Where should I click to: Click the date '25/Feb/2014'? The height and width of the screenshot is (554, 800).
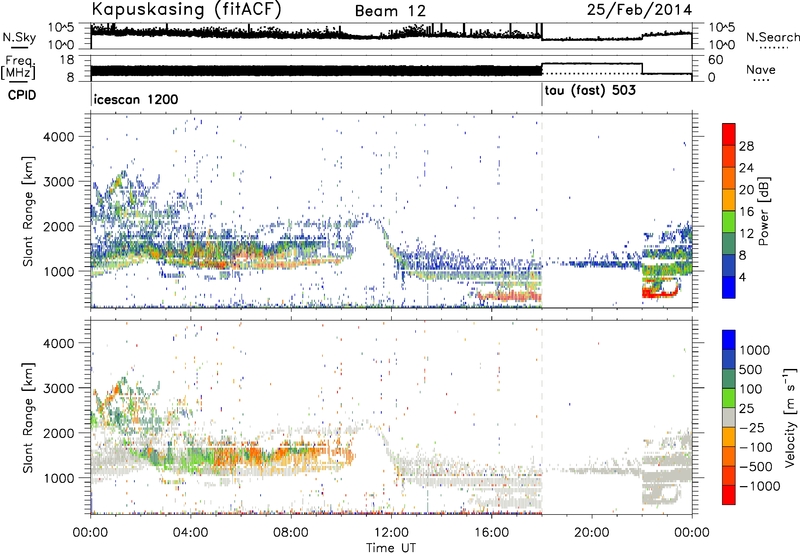coord(639,9)
